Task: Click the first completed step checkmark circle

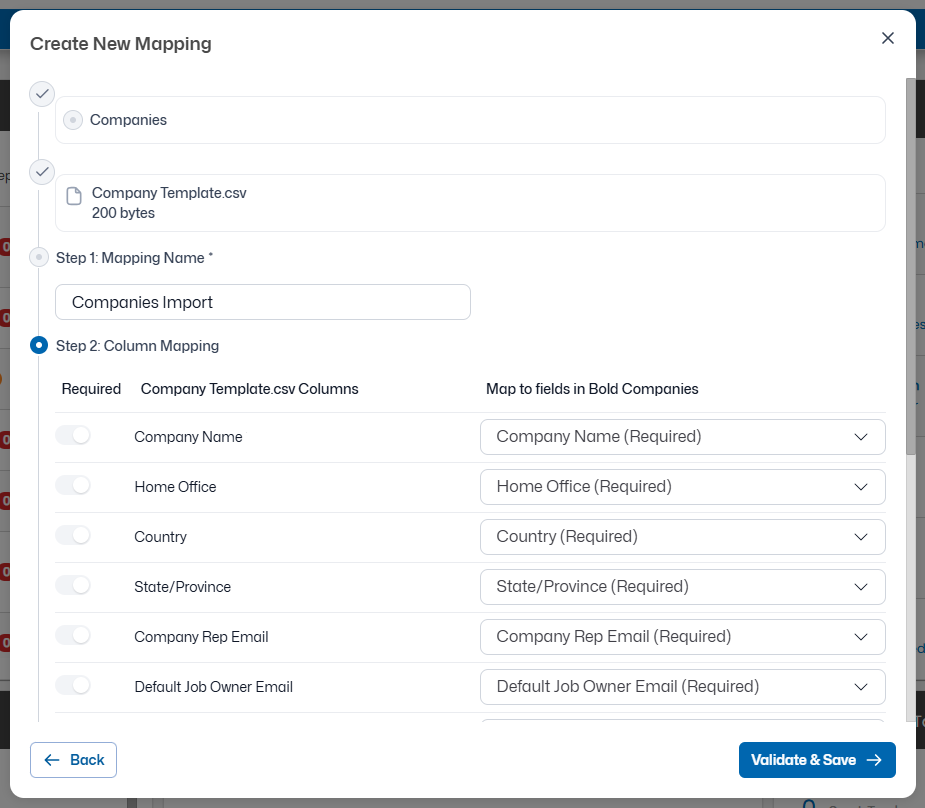Action: point(42,94)
